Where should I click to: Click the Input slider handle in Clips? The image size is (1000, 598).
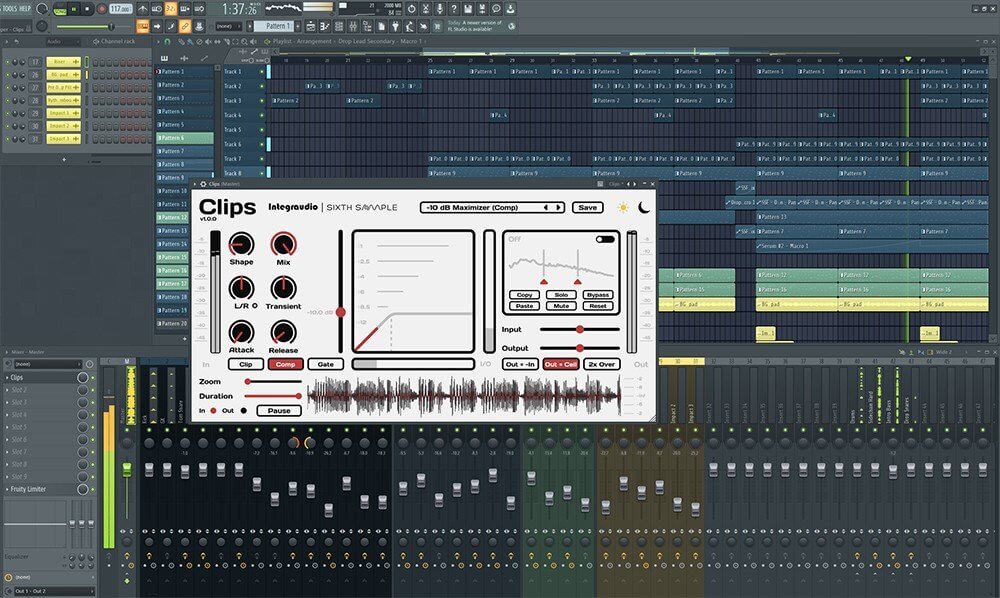tap(578, 329)
